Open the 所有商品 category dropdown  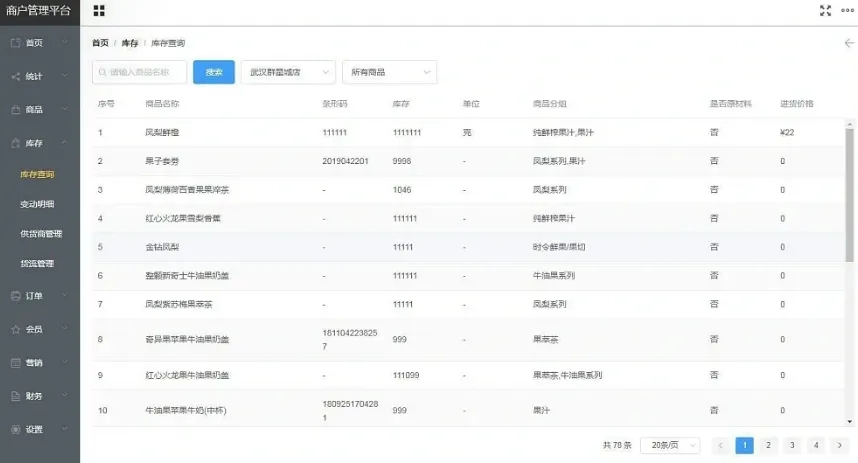point(388,72)
